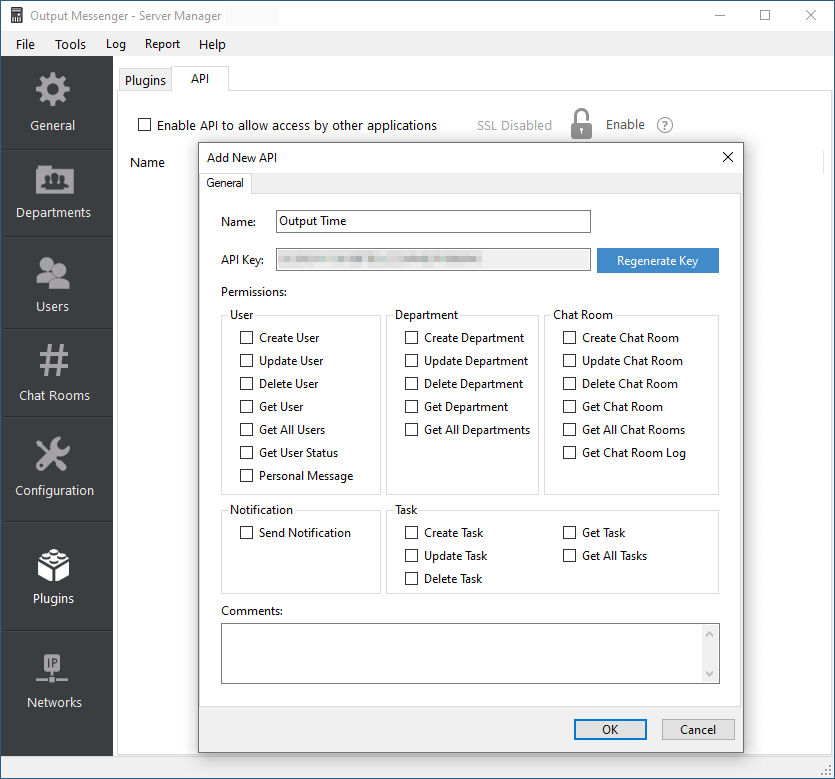Click the Cancel button
This screenshot has width=835, height=779.
(698, 729)
